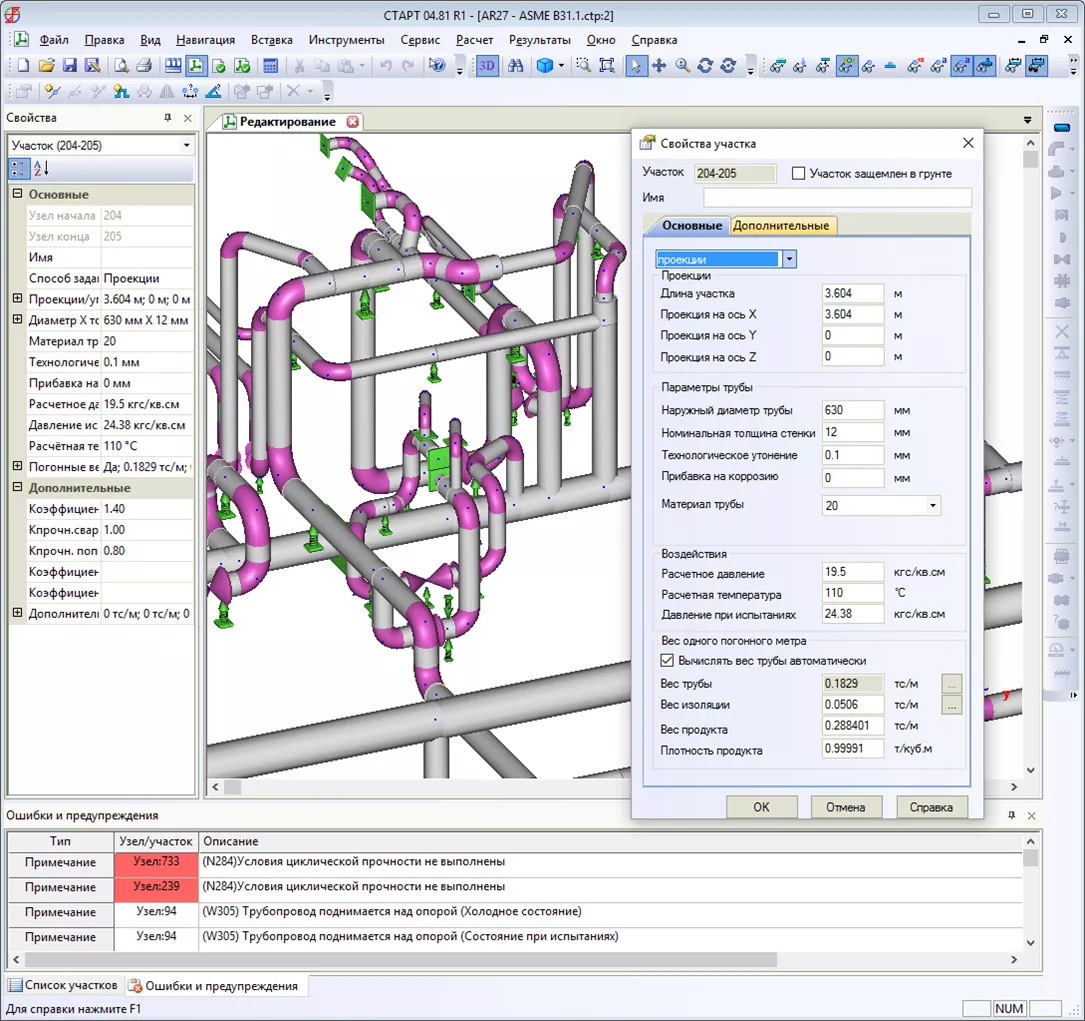Click the 'Отмена' button
The width and height of the screenshot is (1085, 1021).
845,807
